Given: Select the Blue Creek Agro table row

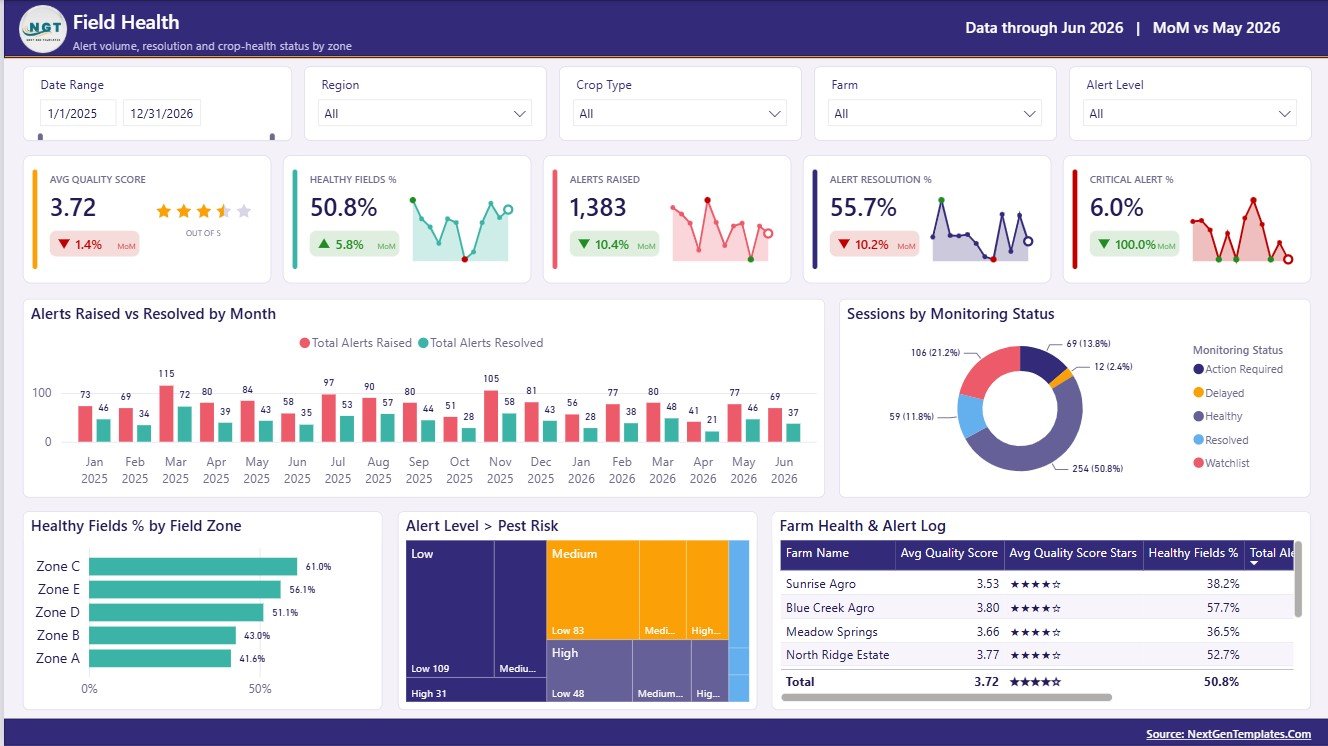Looking at the screenshot, I should click(1037, 608).
